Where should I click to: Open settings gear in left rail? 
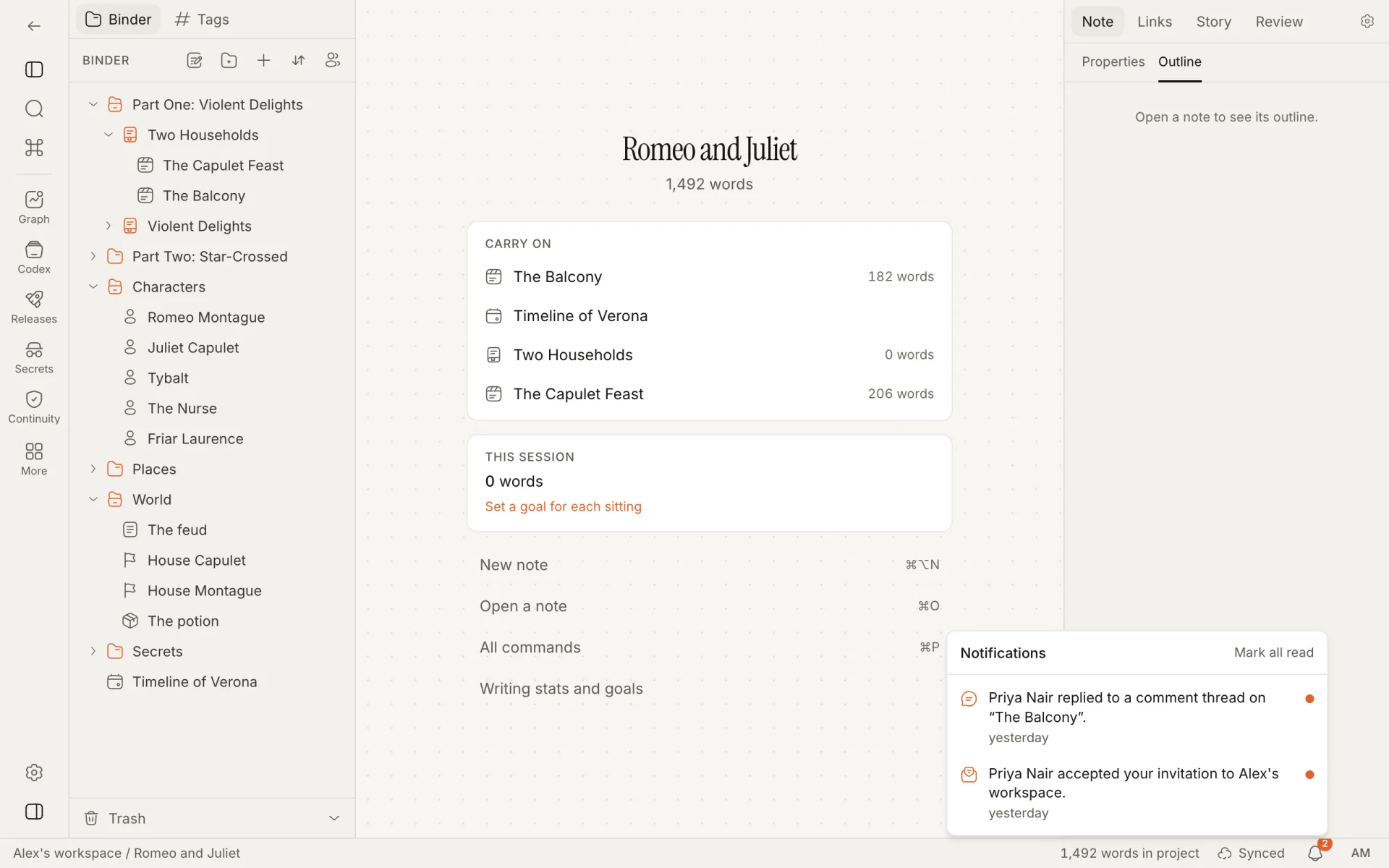[34, 773]
